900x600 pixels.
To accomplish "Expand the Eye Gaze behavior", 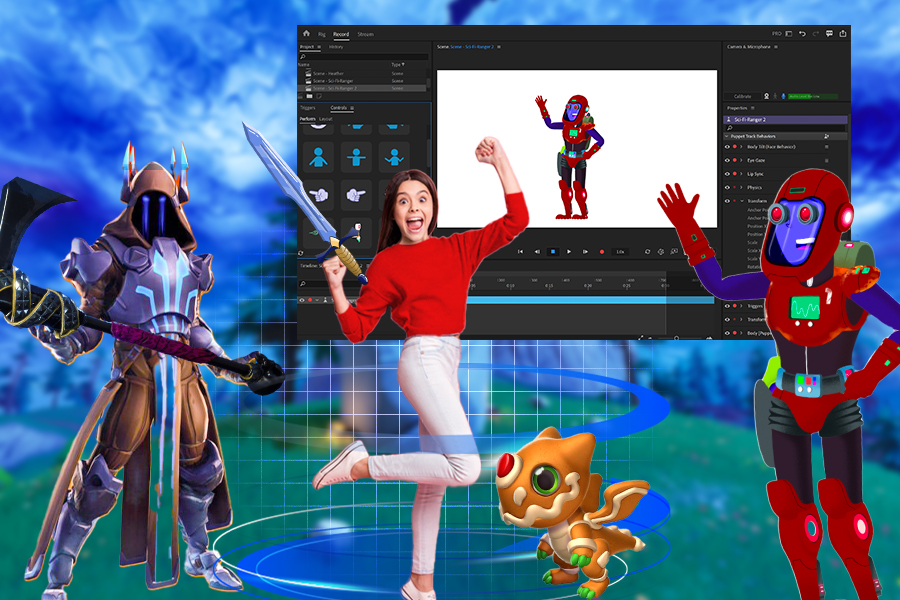I will [741, 160].
